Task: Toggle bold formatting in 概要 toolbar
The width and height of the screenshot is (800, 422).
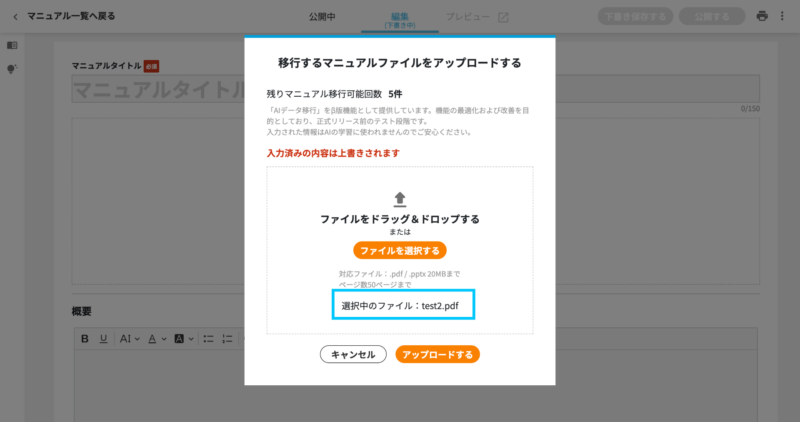Action: (85, 339)
